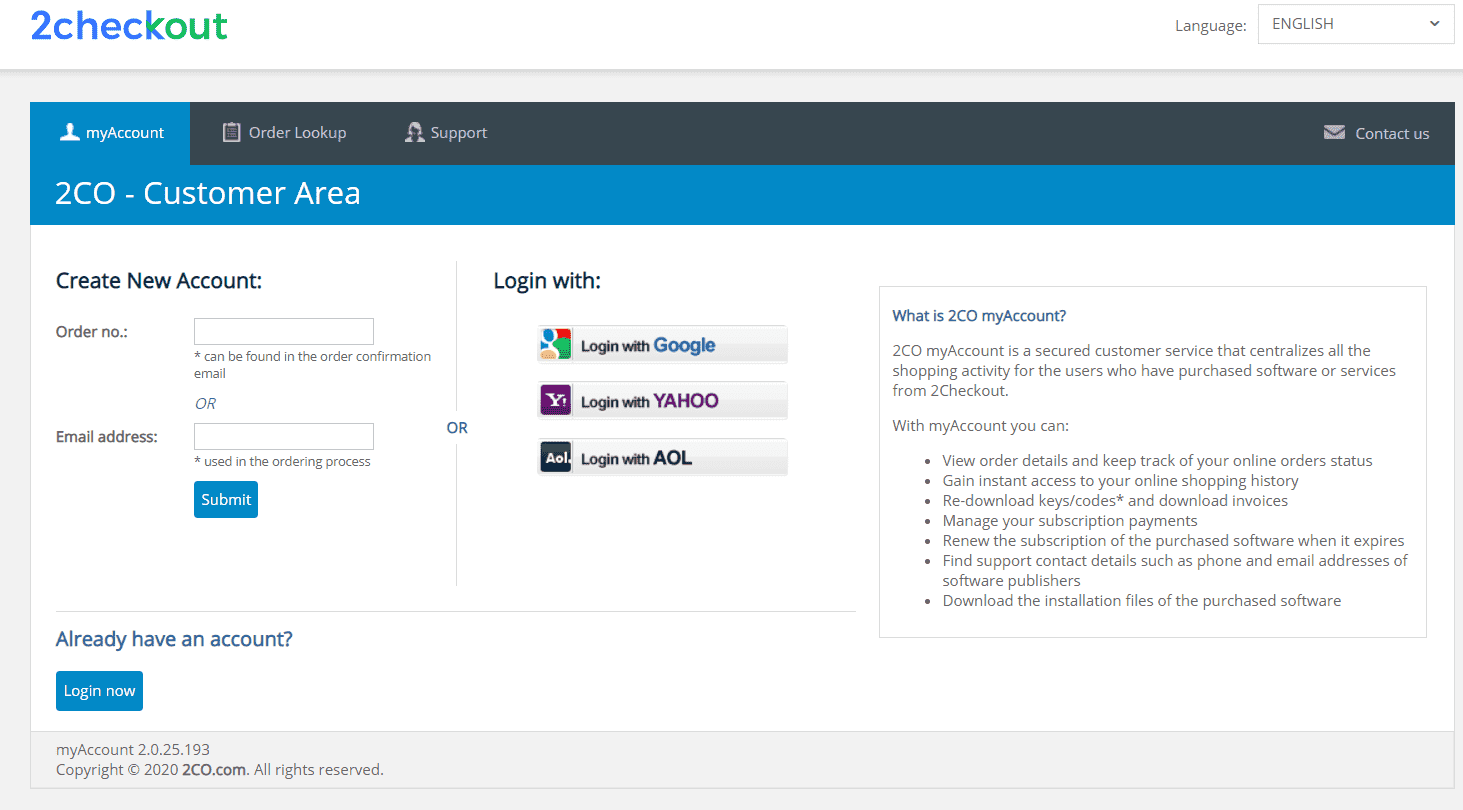Sign in using Login with AOL
1463x810 pixels.
[x=662, y=456]
